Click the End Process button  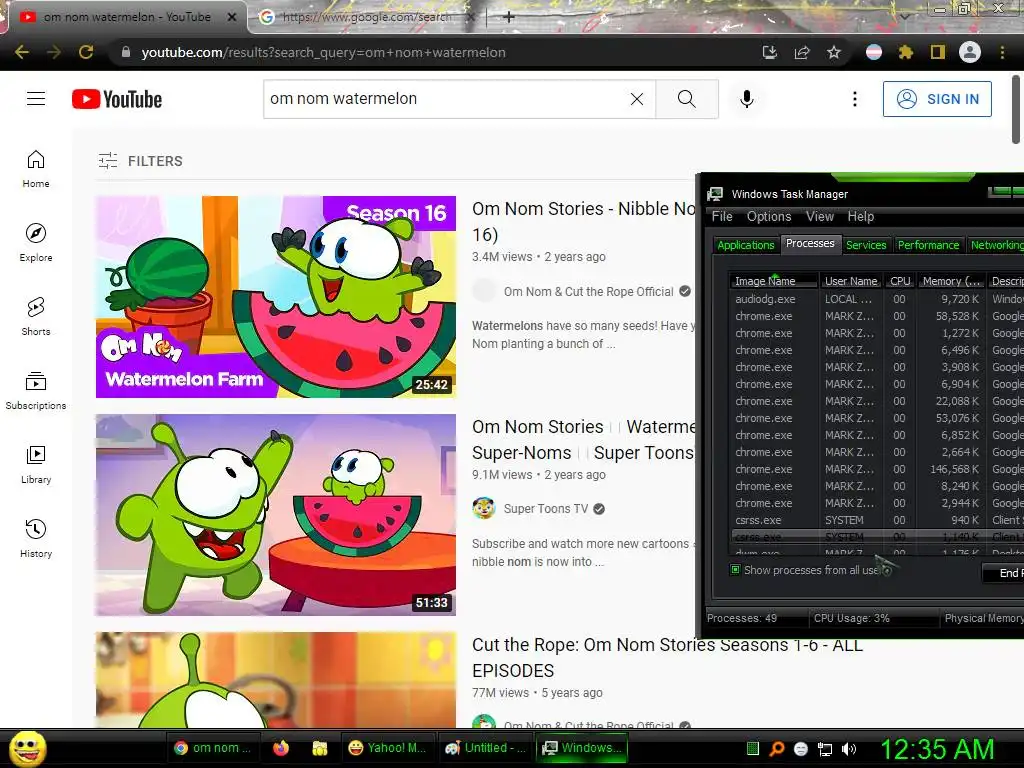(x=1004, y=573)
